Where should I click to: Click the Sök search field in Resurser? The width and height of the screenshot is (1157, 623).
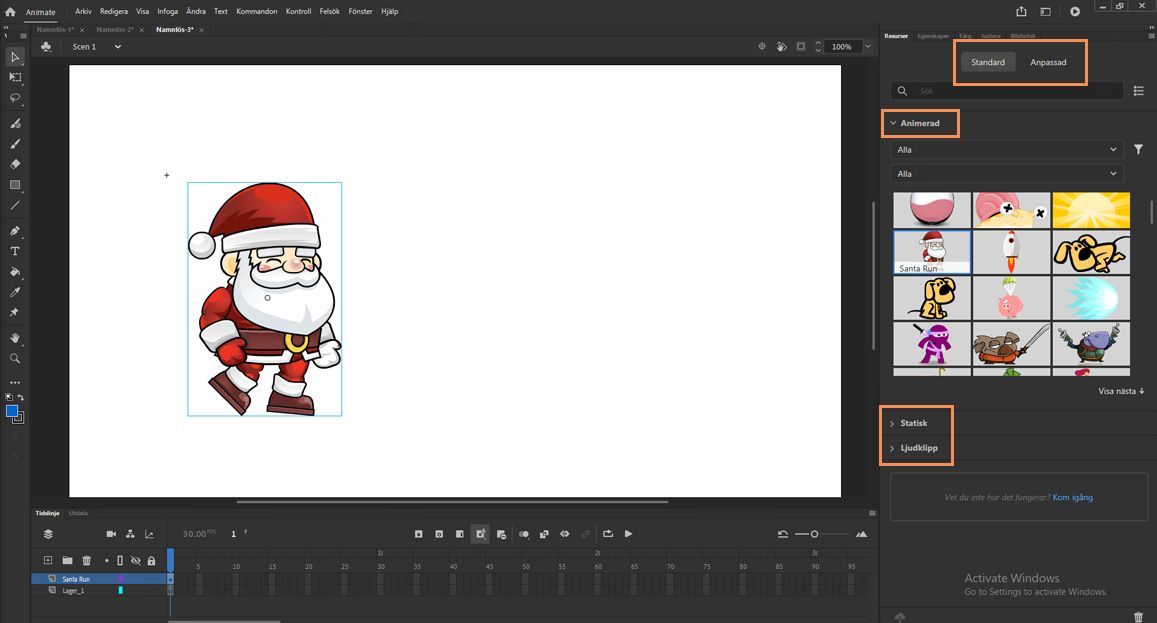coord(1007,91)
